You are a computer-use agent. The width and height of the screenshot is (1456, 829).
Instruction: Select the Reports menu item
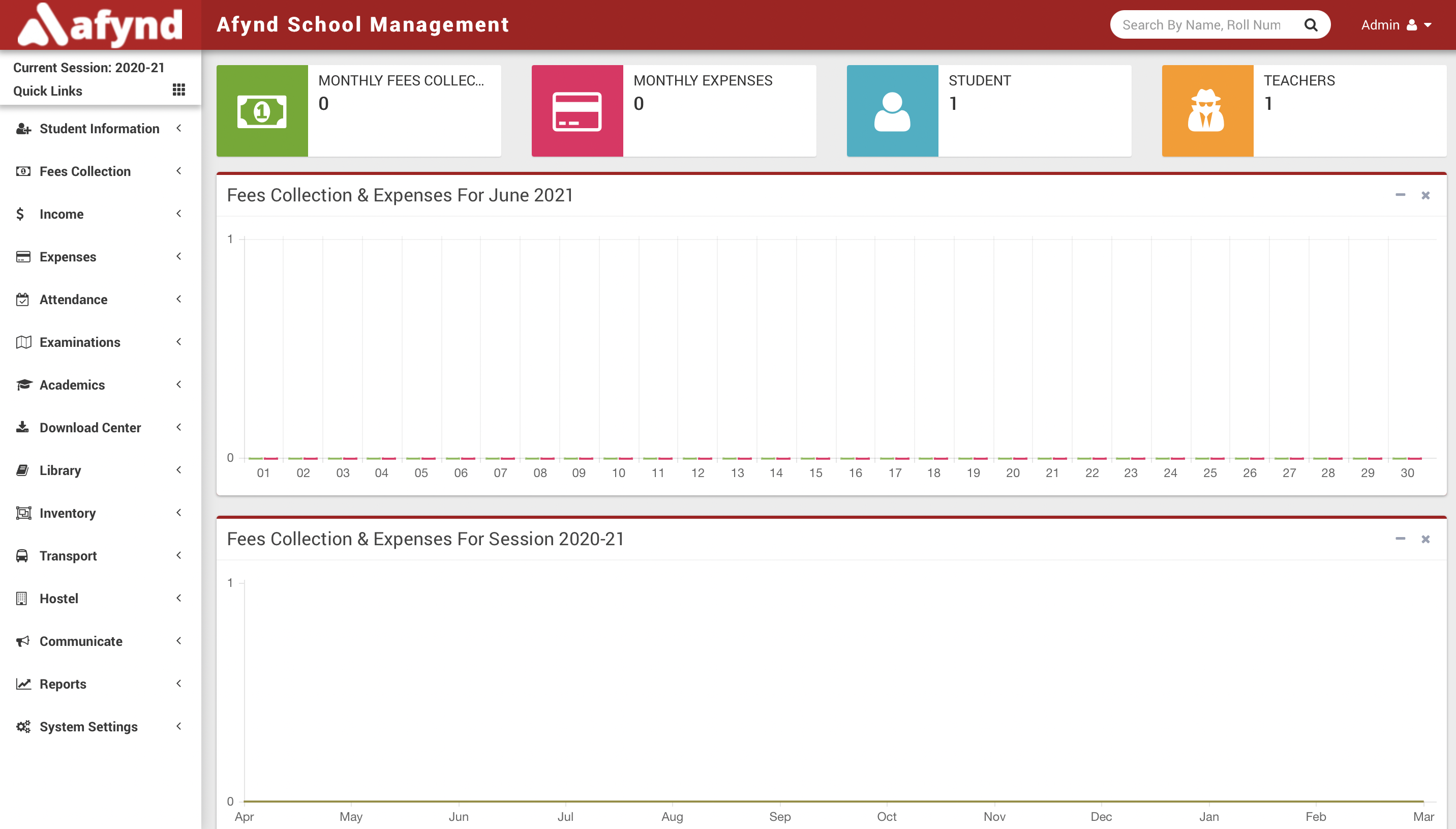63,684
